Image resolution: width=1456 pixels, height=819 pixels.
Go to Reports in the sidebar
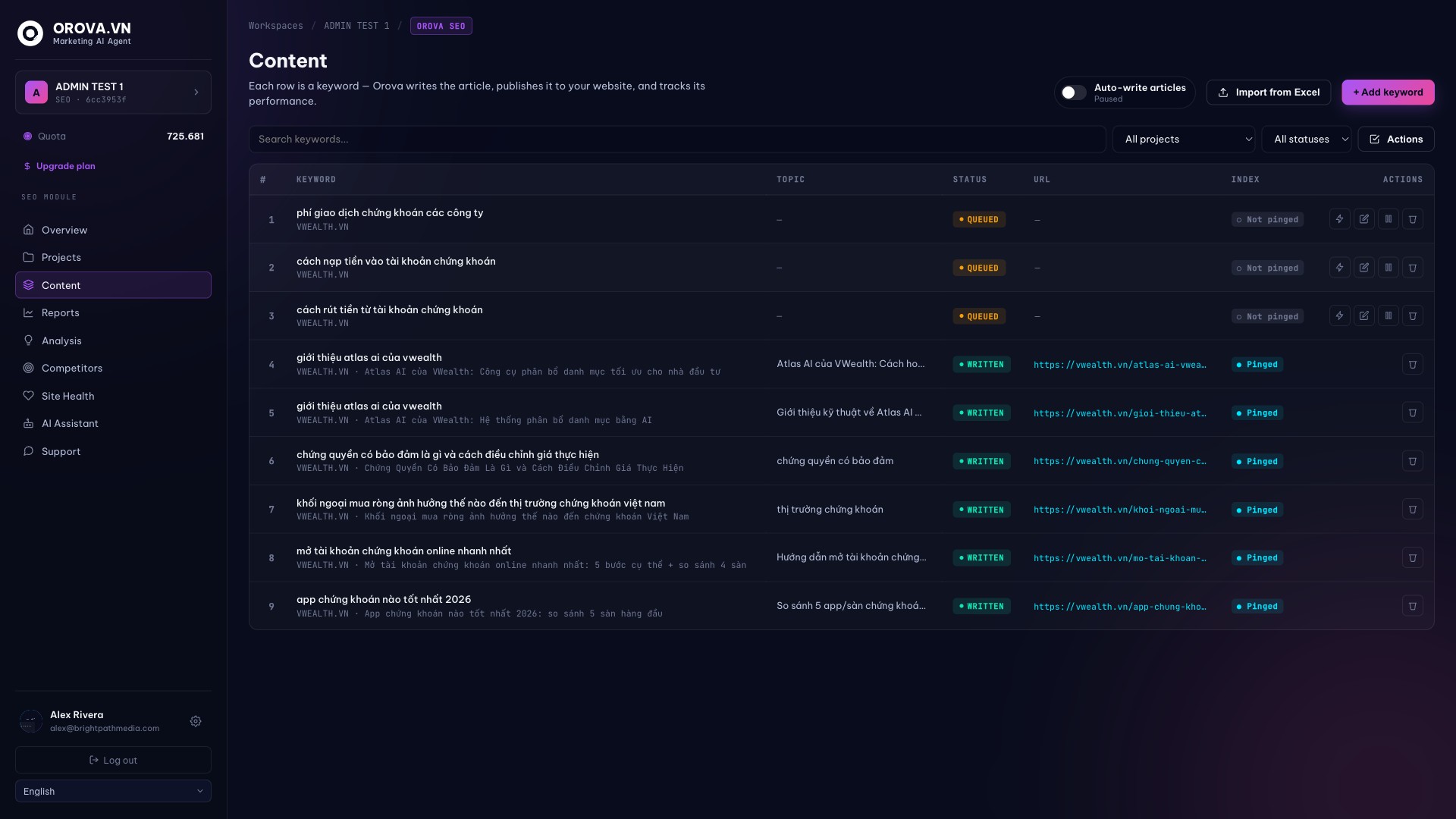point(113,313)
